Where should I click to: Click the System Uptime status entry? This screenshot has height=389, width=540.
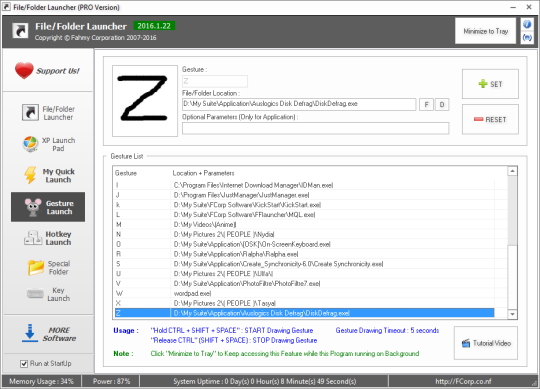(264, 381)
